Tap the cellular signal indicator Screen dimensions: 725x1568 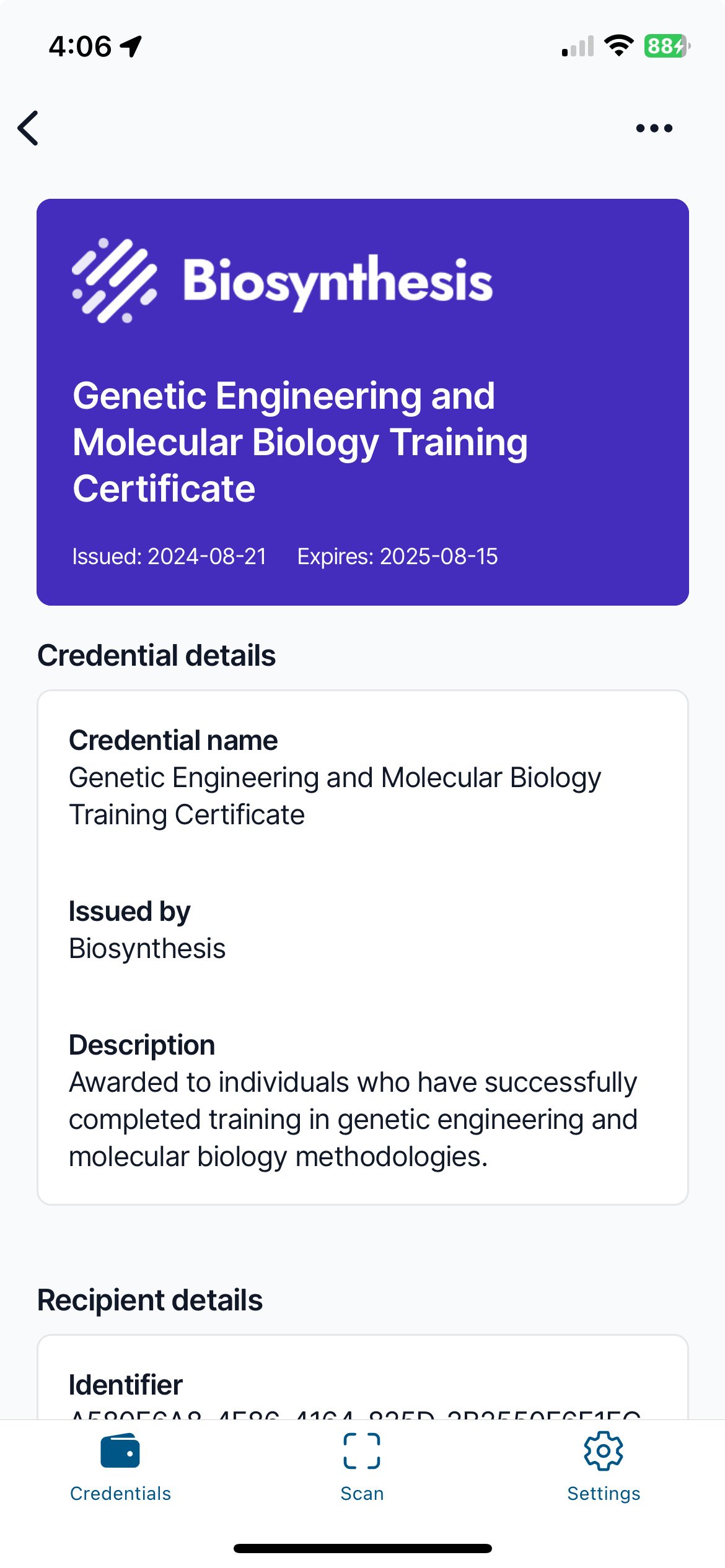[x=578, y=45]
